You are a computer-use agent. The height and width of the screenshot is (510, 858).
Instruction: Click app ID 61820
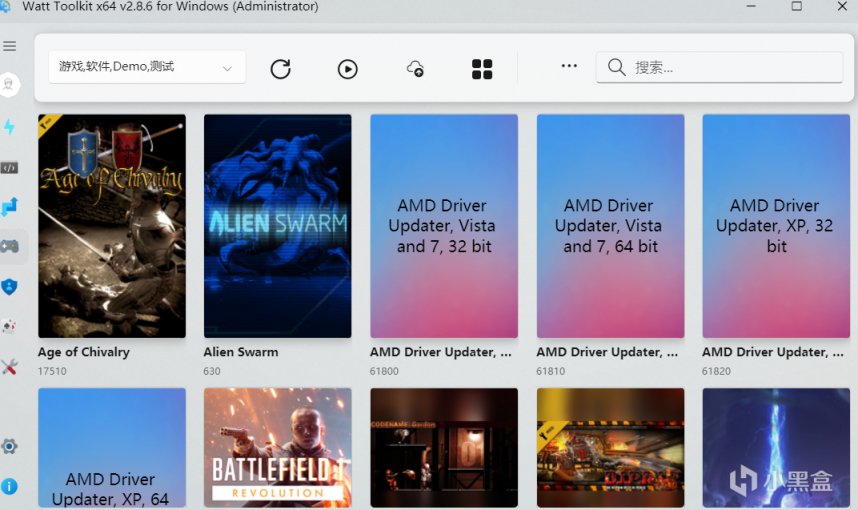pyautogui.click(x=716, y=371)
